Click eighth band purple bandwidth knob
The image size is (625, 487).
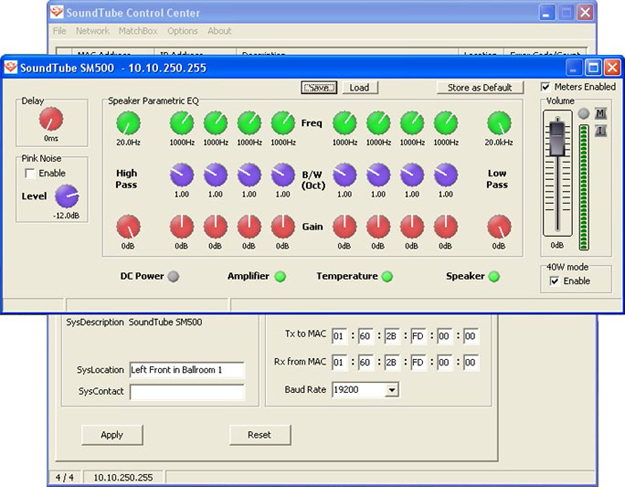pos(446,175)
